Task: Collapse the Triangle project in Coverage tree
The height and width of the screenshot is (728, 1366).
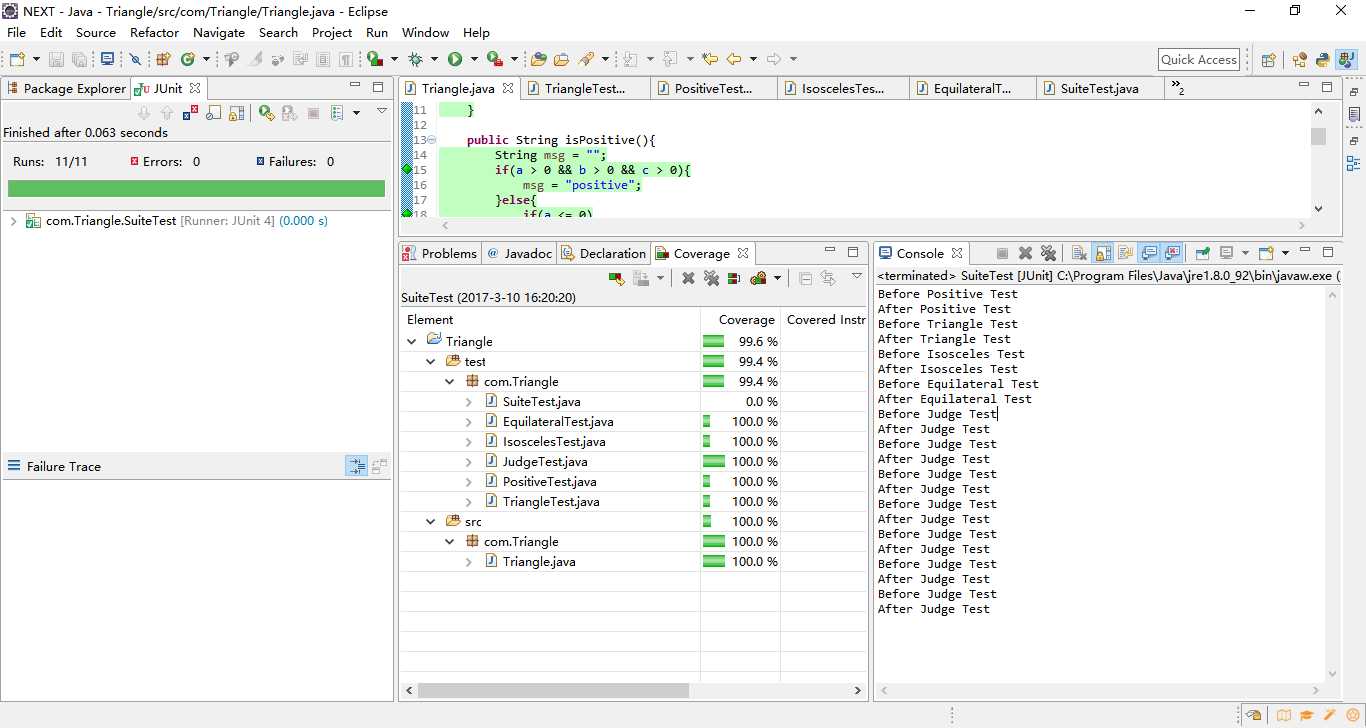Action: [x=412, y=341]
